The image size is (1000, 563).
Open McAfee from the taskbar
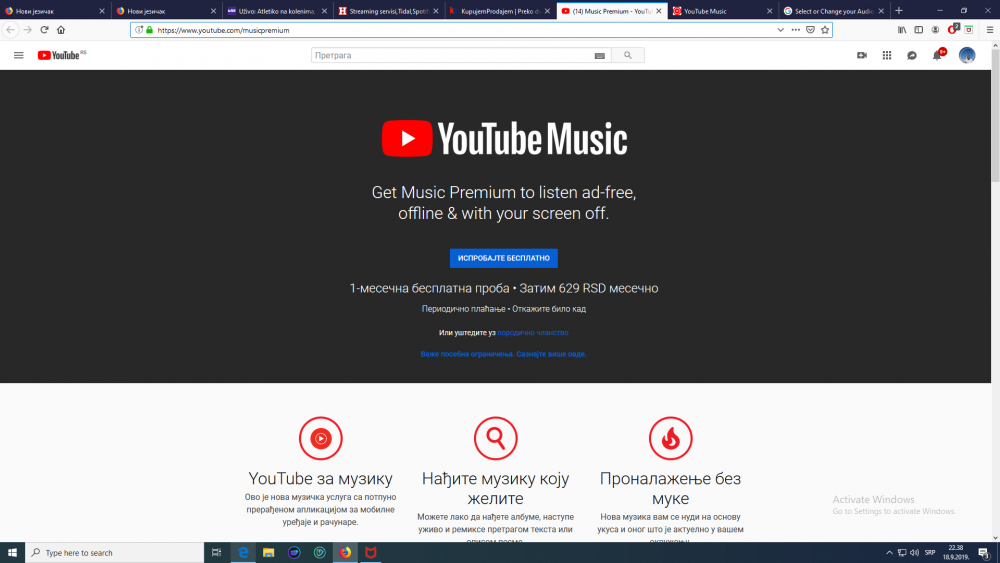pyautogui.click(x=371, y=553)
